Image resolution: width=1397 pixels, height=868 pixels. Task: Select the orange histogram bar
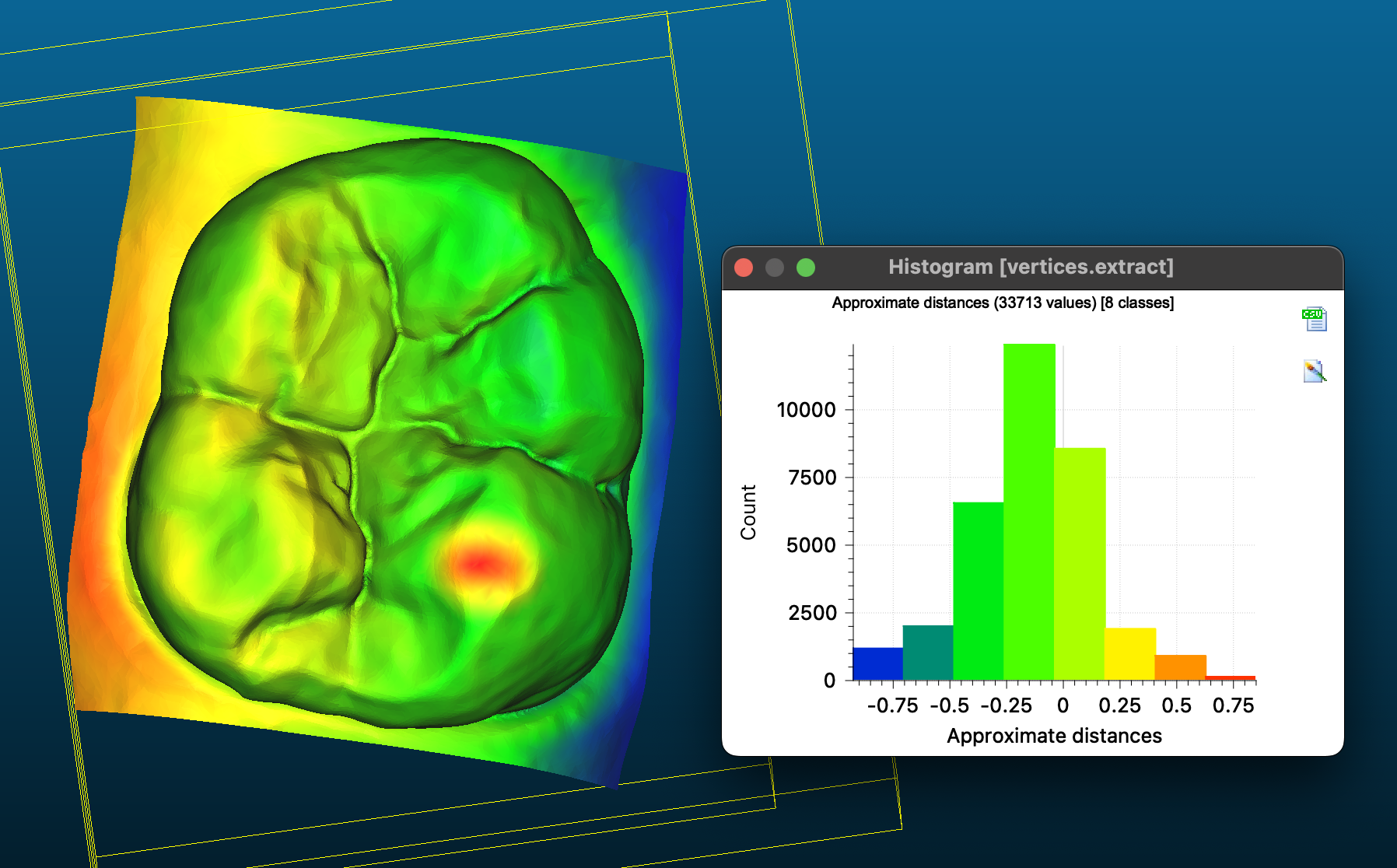(1180, 667)
